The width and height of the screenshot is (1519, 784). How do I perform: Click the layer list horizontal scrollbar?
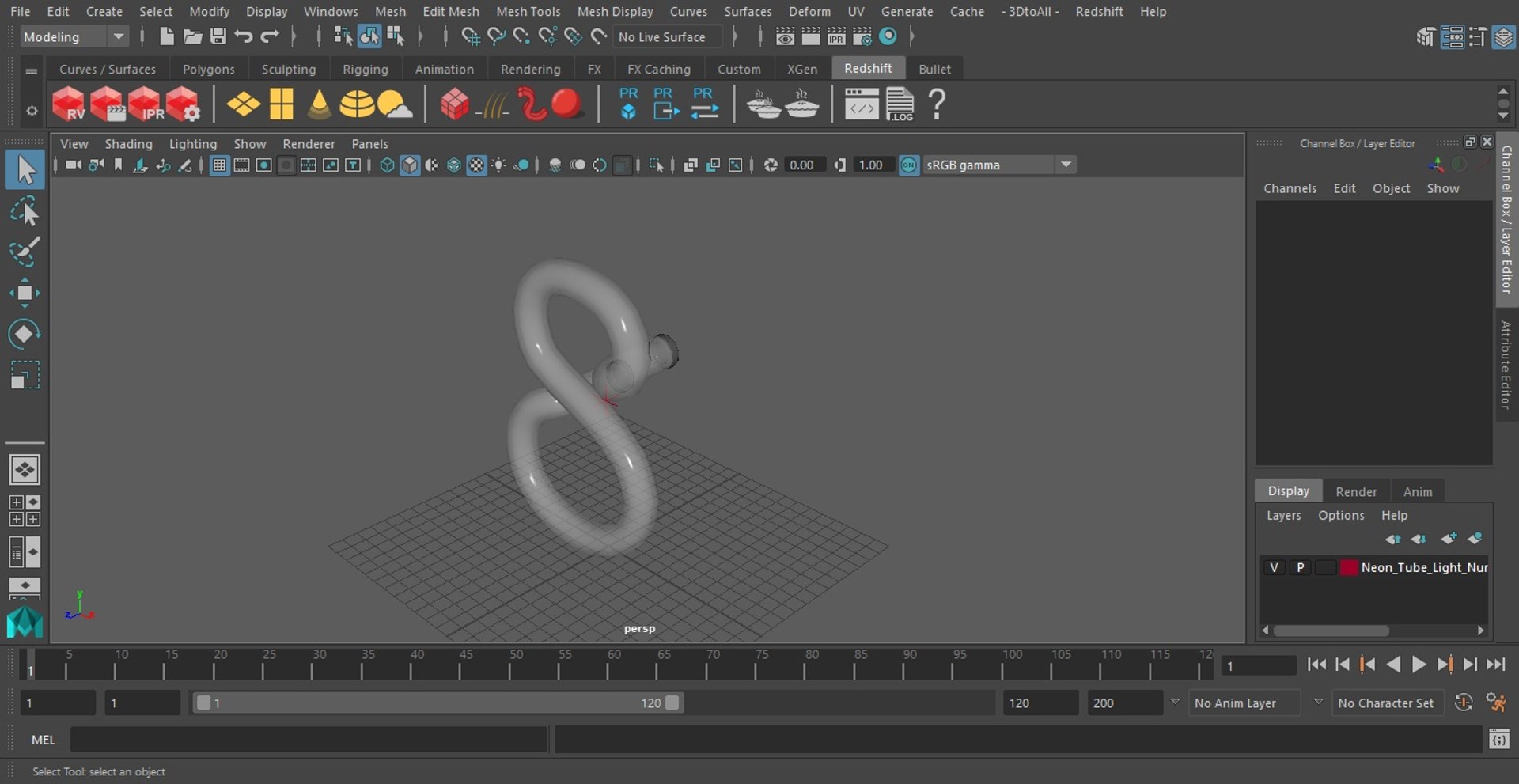tap(1331, 631)
